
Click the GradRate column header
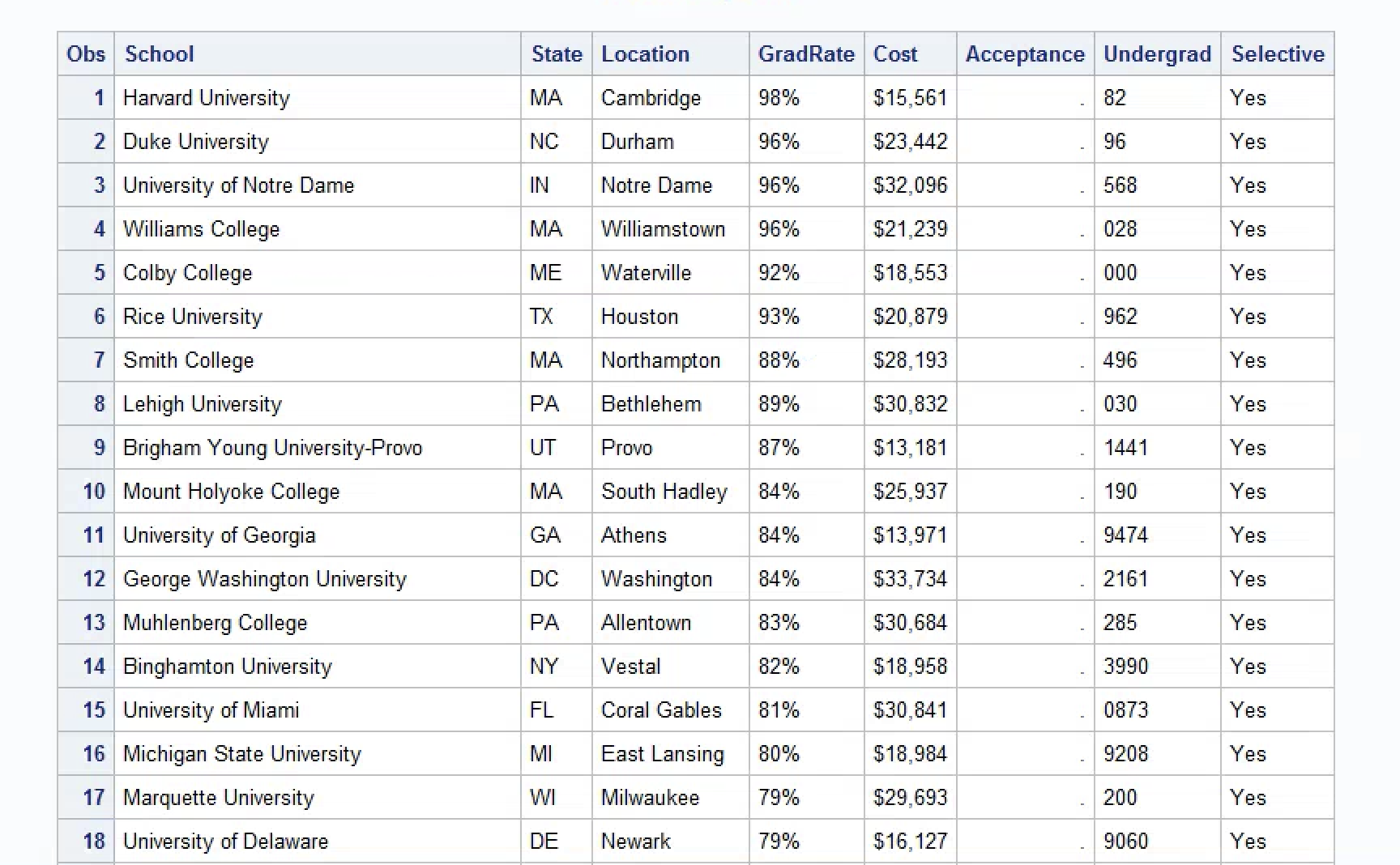806,54
